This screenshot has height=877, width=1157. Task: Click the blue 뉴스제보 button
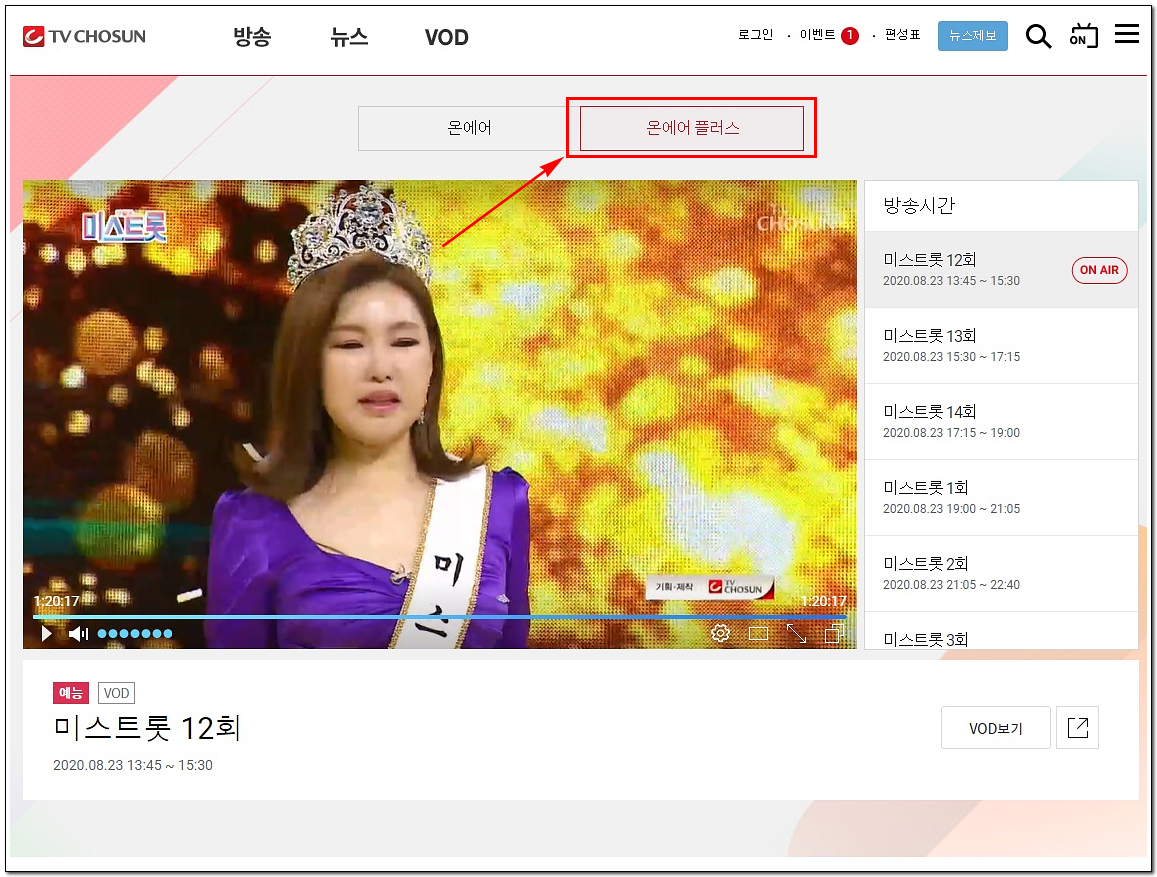pyautogui.click(x=973, y=35)
